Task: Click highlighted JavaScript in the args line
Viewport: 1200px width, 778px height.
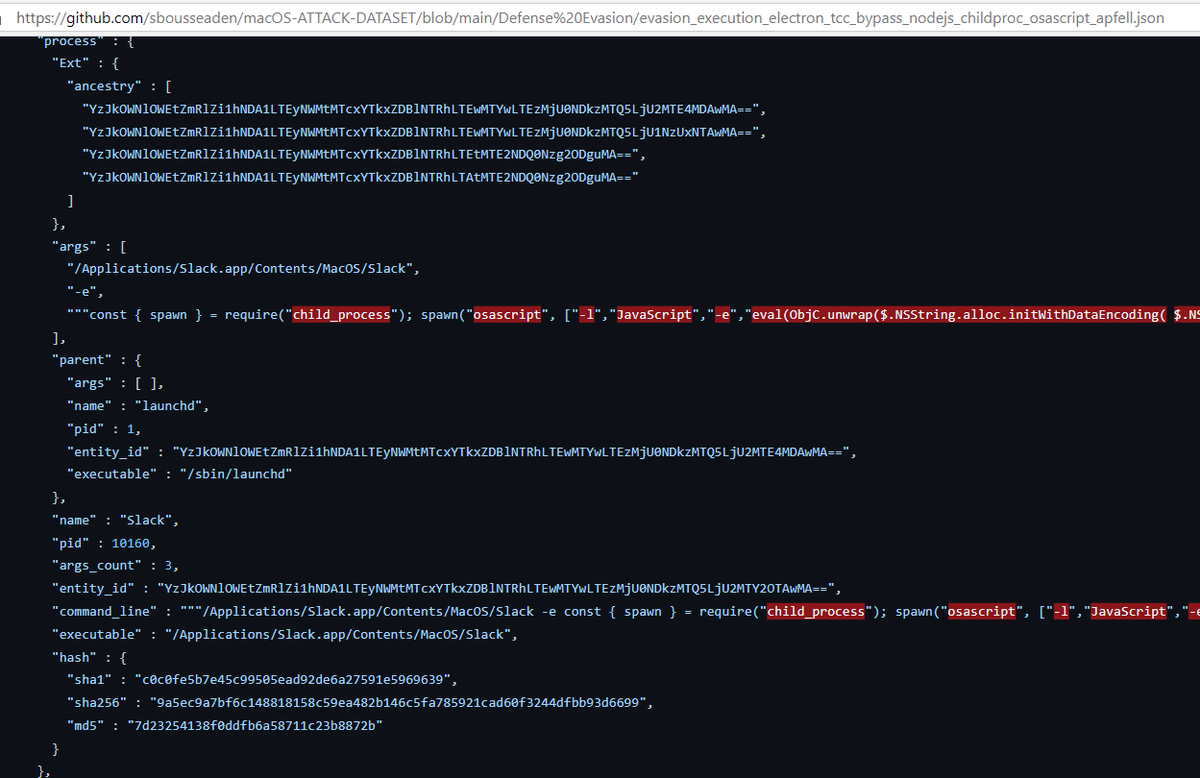Action: pyautogui.click(x=655, y=314)
